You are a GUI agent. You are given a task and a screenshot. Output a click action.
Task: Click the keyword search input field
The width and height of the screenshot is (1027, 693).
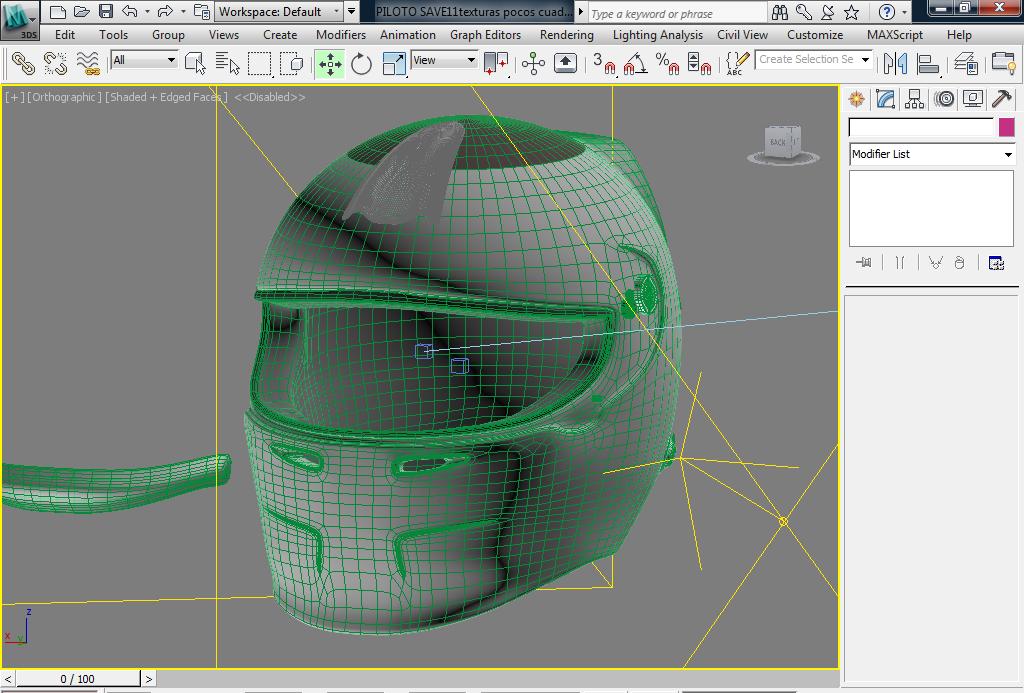(x=675, y=13)
